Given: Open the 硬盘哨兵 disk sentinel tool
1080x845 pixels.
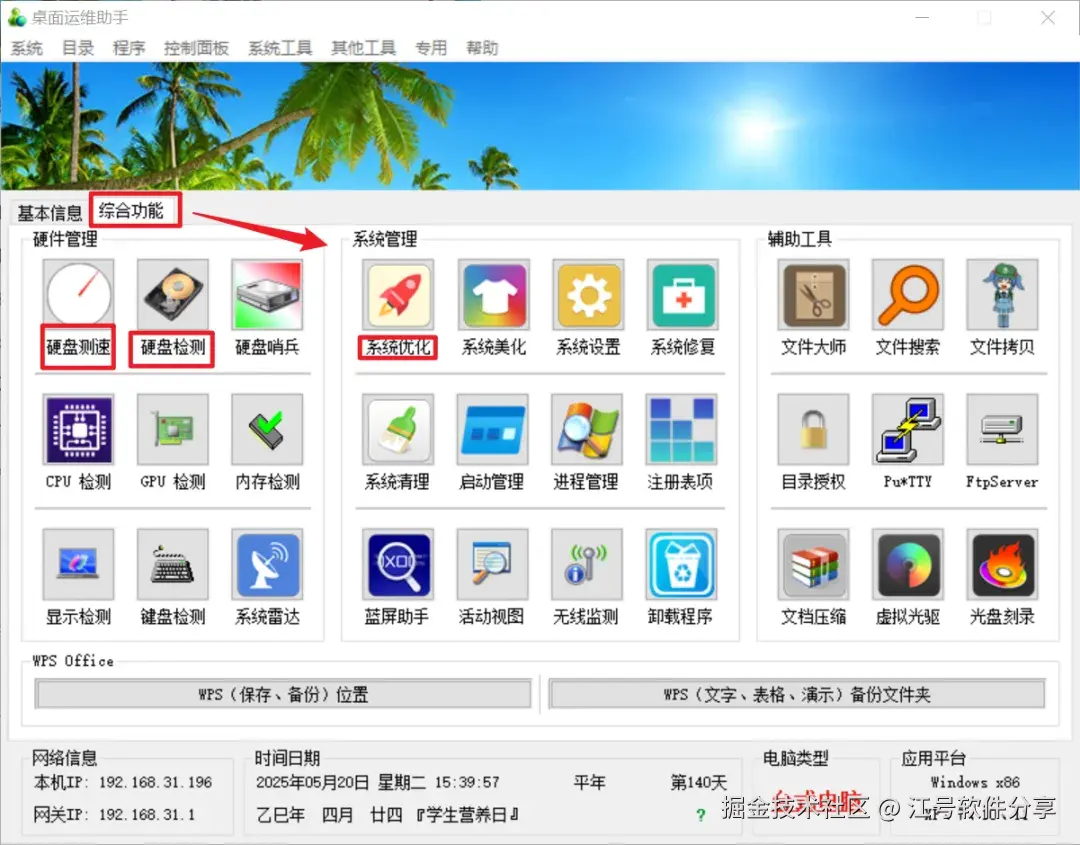Looking at the screenshot, I should [x=266, y=295].
